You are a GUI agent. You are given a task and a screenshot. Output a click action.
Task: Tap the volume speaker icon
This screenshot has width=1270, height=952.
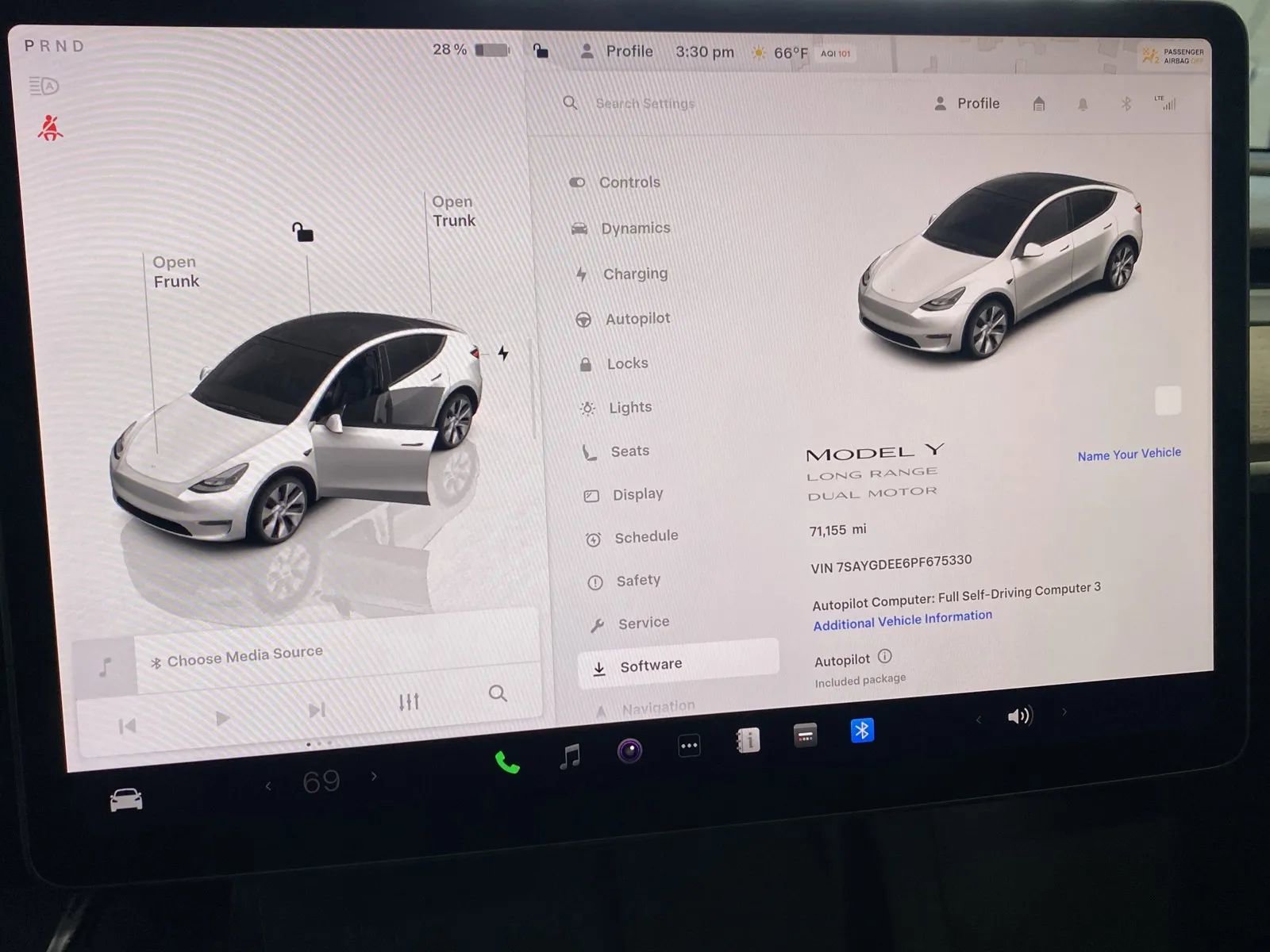1020,716
